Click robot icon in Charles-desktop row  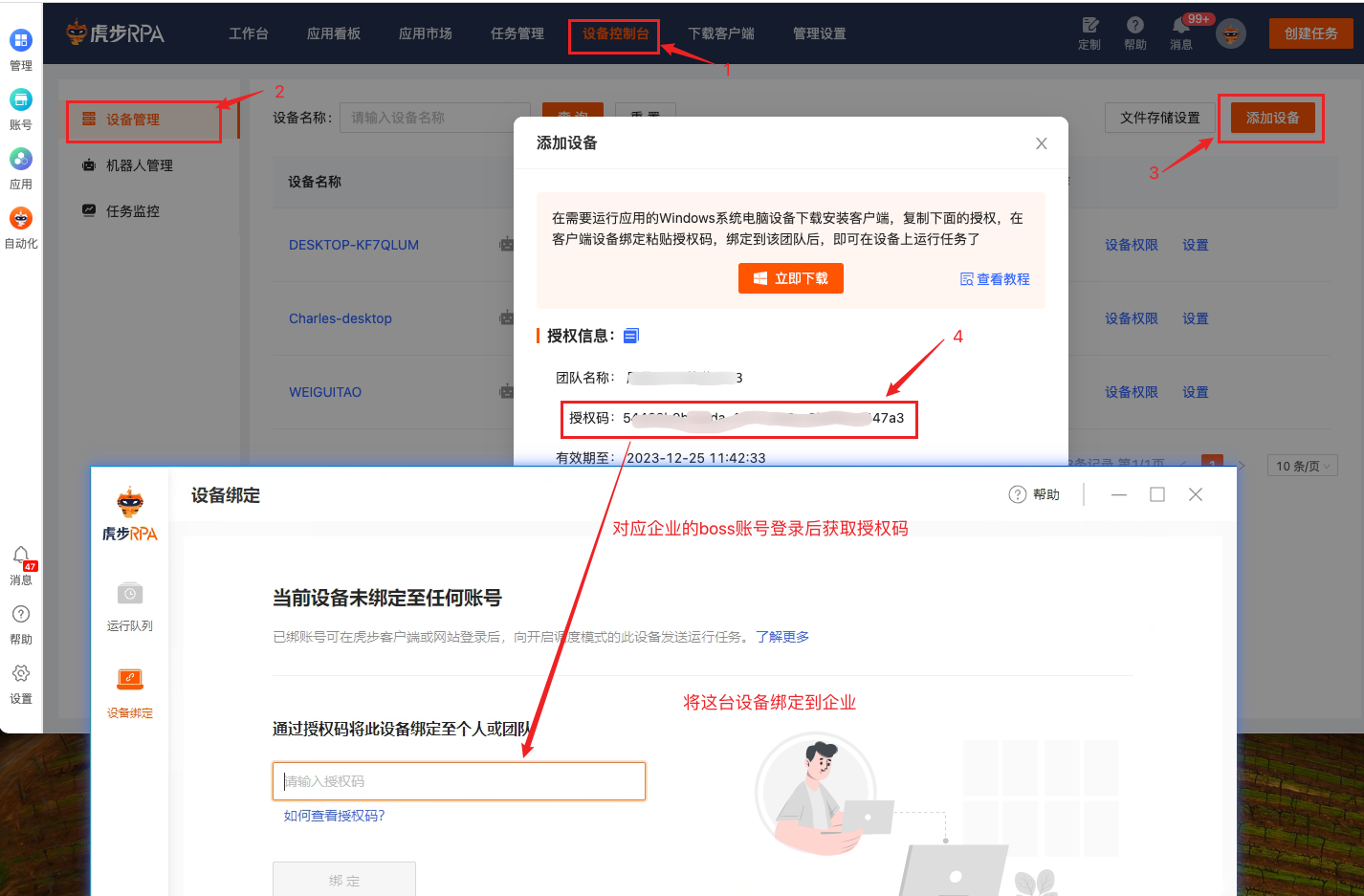(x=507, y=318)
